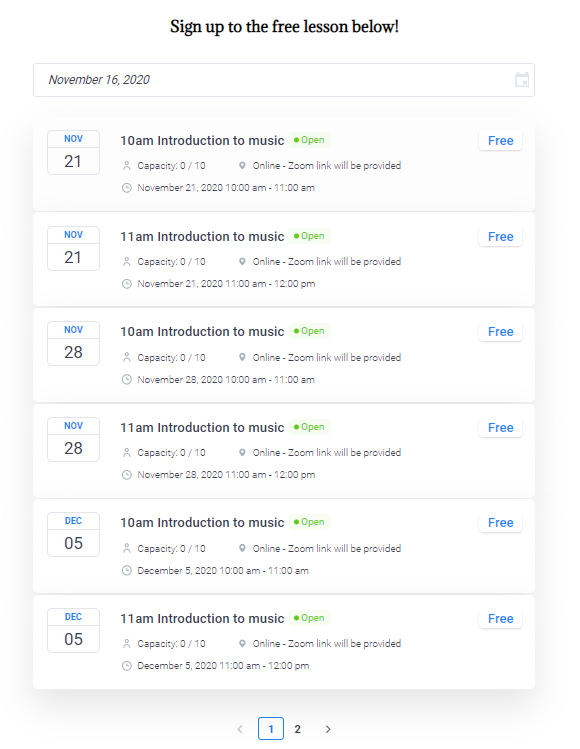Click Free button for Nov 21 10am lesson

500,140
